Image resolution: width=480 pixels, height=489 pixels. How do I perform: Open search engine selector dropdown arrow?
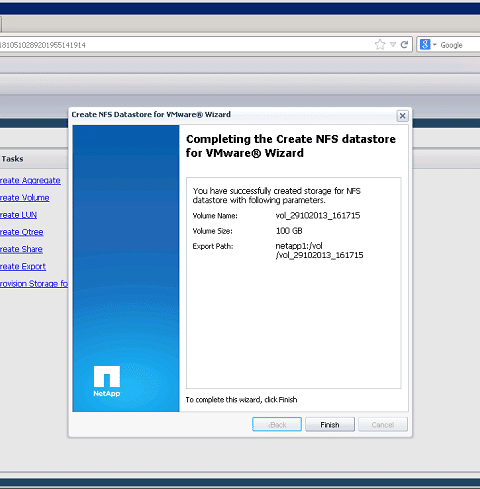point(435,44)
